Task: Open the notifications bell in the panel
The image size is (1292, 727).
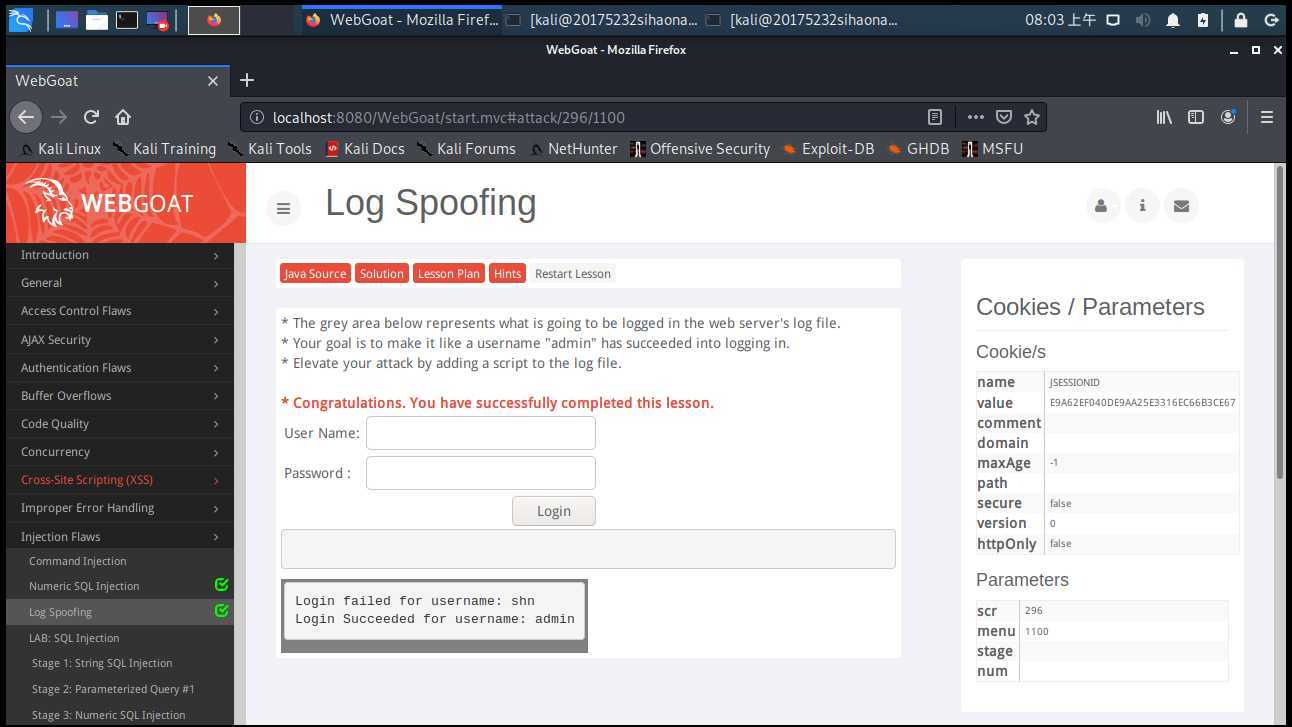Action: click(x=1173, y=20)
